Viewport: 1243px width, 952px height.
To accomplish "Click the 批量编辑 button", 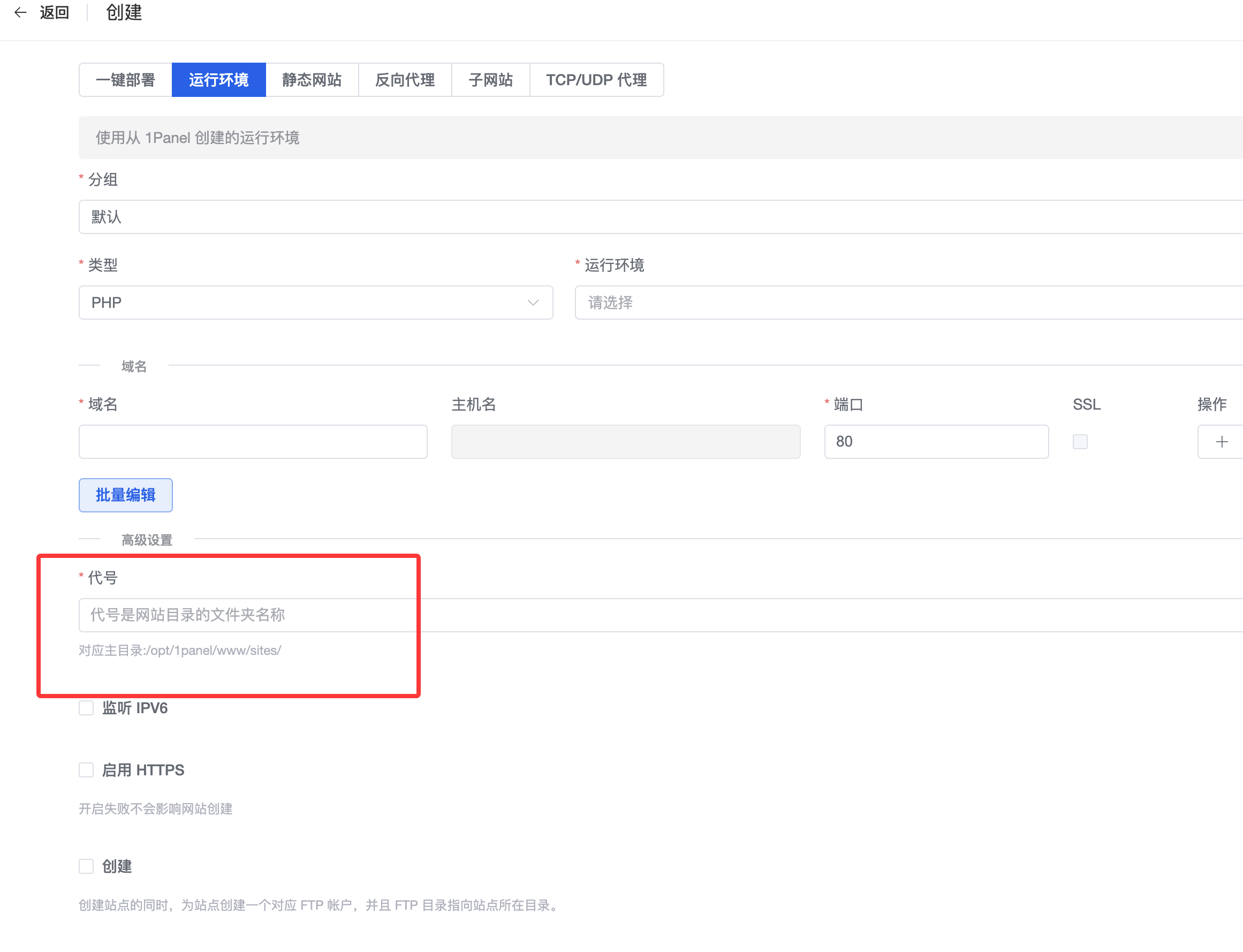I will click(125, 495).
